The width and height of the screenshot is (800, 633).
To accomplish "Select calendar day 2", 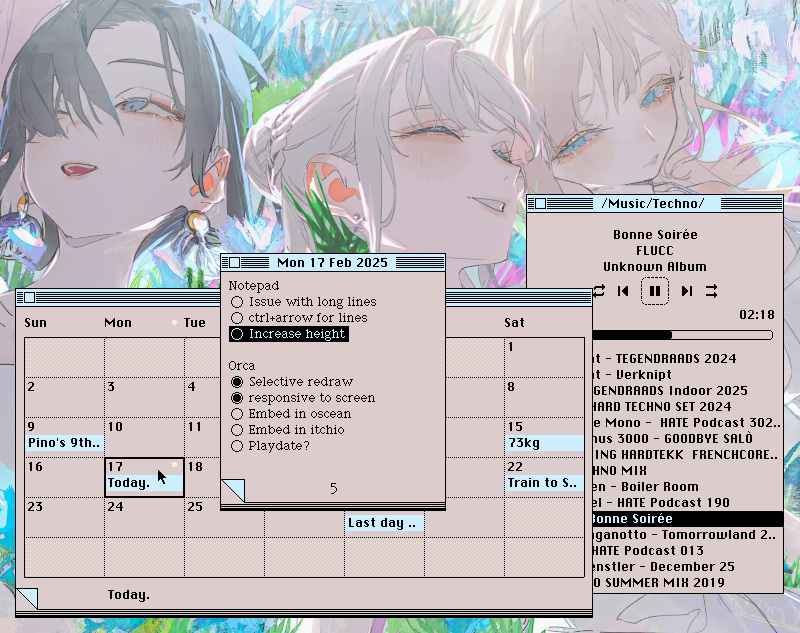I will coord(64,397).
